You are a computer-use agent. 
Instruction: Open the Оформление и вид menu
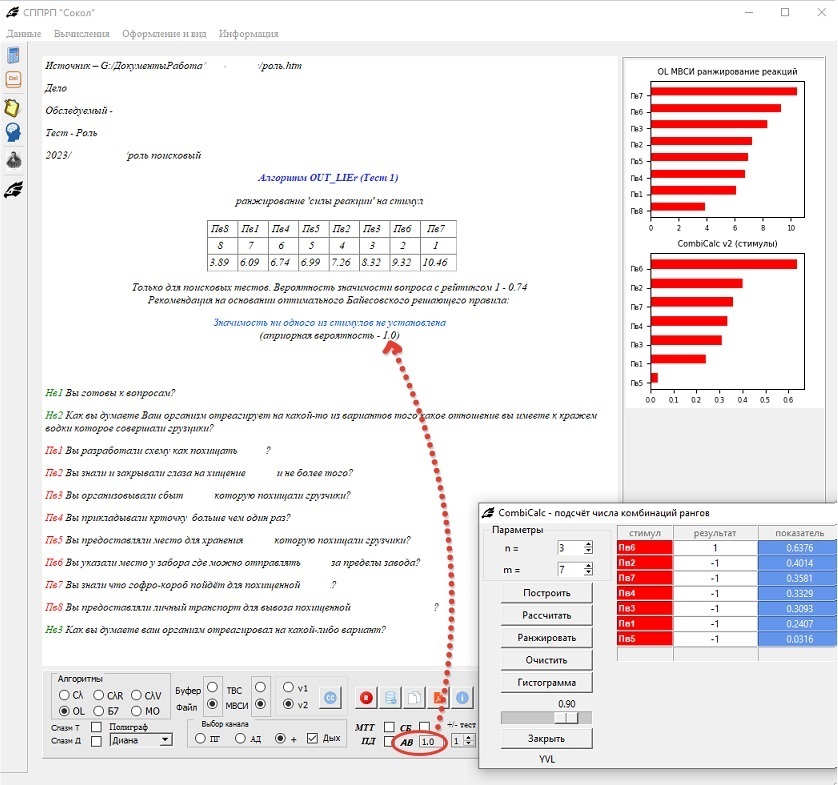[164, 33]
